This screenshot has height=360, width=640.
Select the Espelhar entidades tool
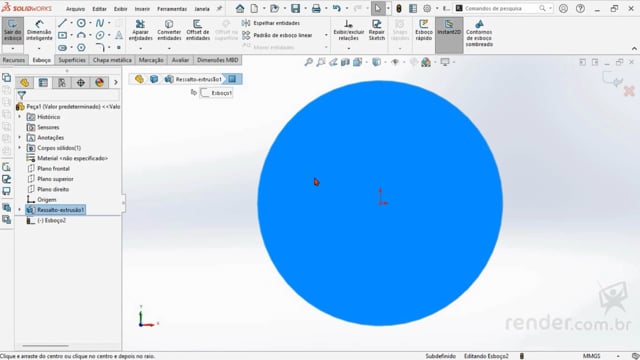coord(271,23)
